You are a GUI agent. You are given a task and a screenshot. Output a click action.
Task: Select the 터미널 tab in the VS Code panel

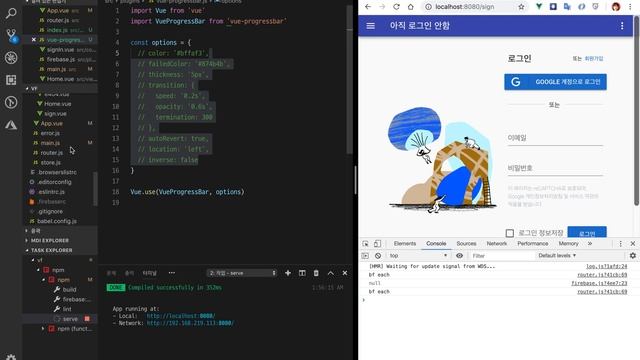tap(149, 273)
